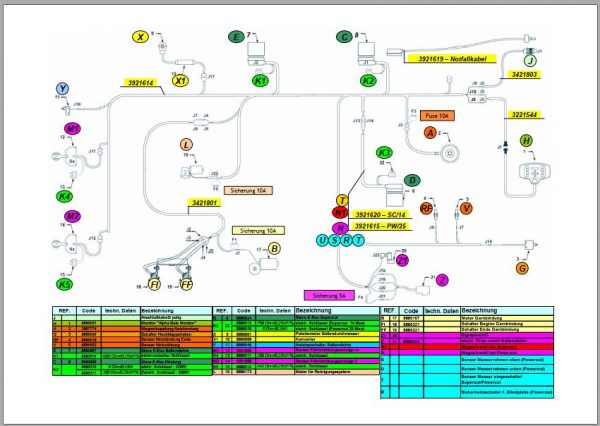The width and height of the screenshot is (600, 426).
Task: Click the yellow X marker circle
Action: coord(140,37)
